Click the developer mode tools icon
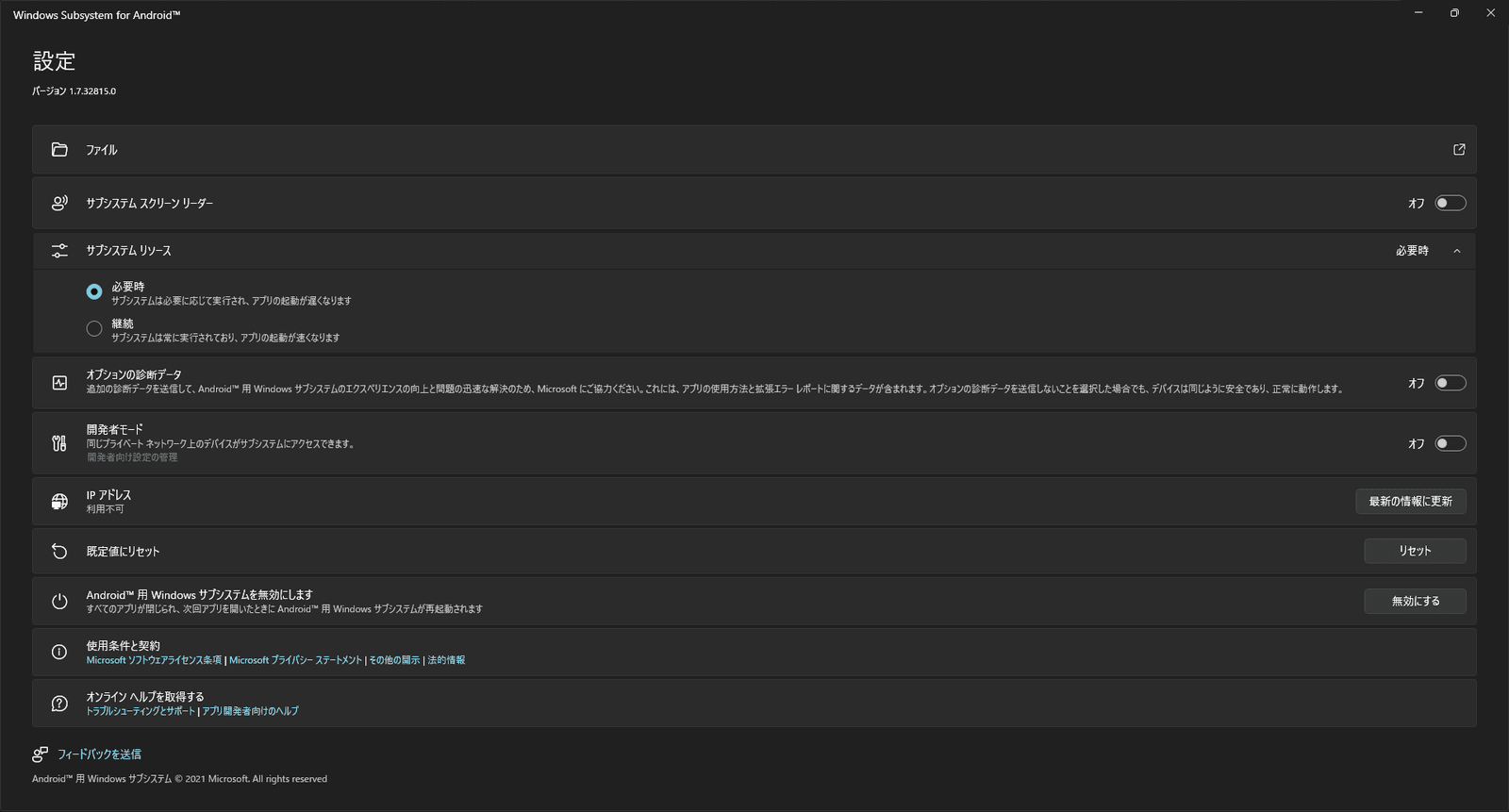This screenshot has height=812, width=1509. (x=59, y=443)
